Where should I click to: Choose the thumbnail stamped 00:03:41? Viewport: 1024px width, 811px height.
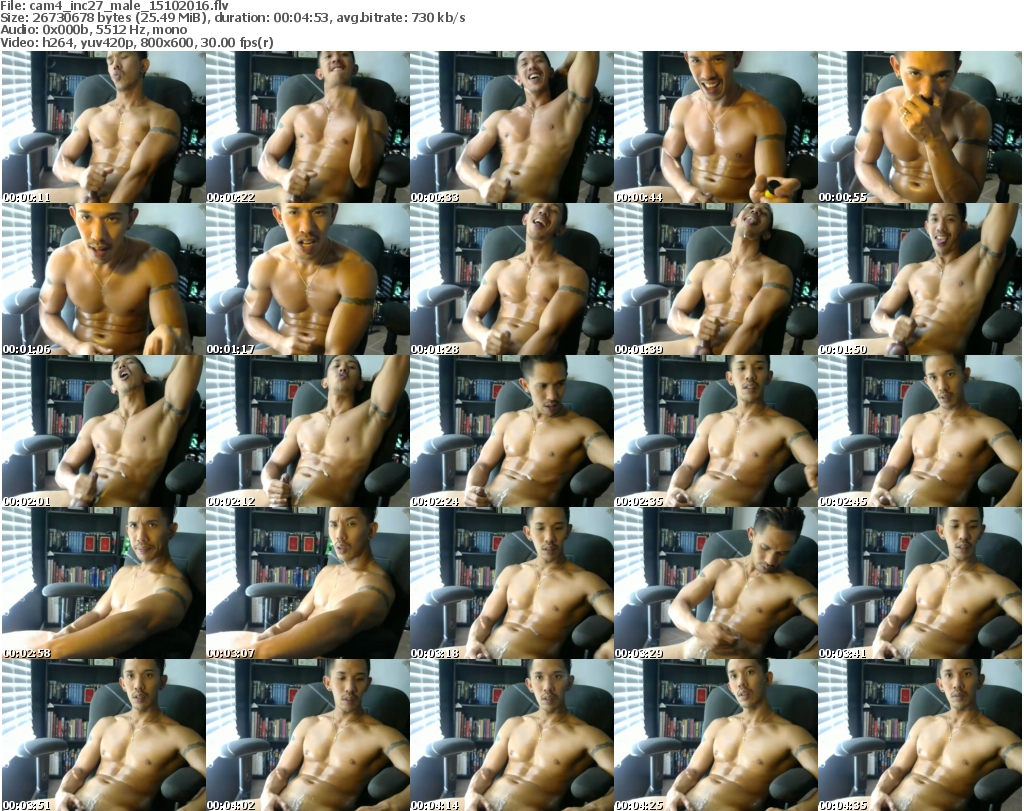[919, 583]
